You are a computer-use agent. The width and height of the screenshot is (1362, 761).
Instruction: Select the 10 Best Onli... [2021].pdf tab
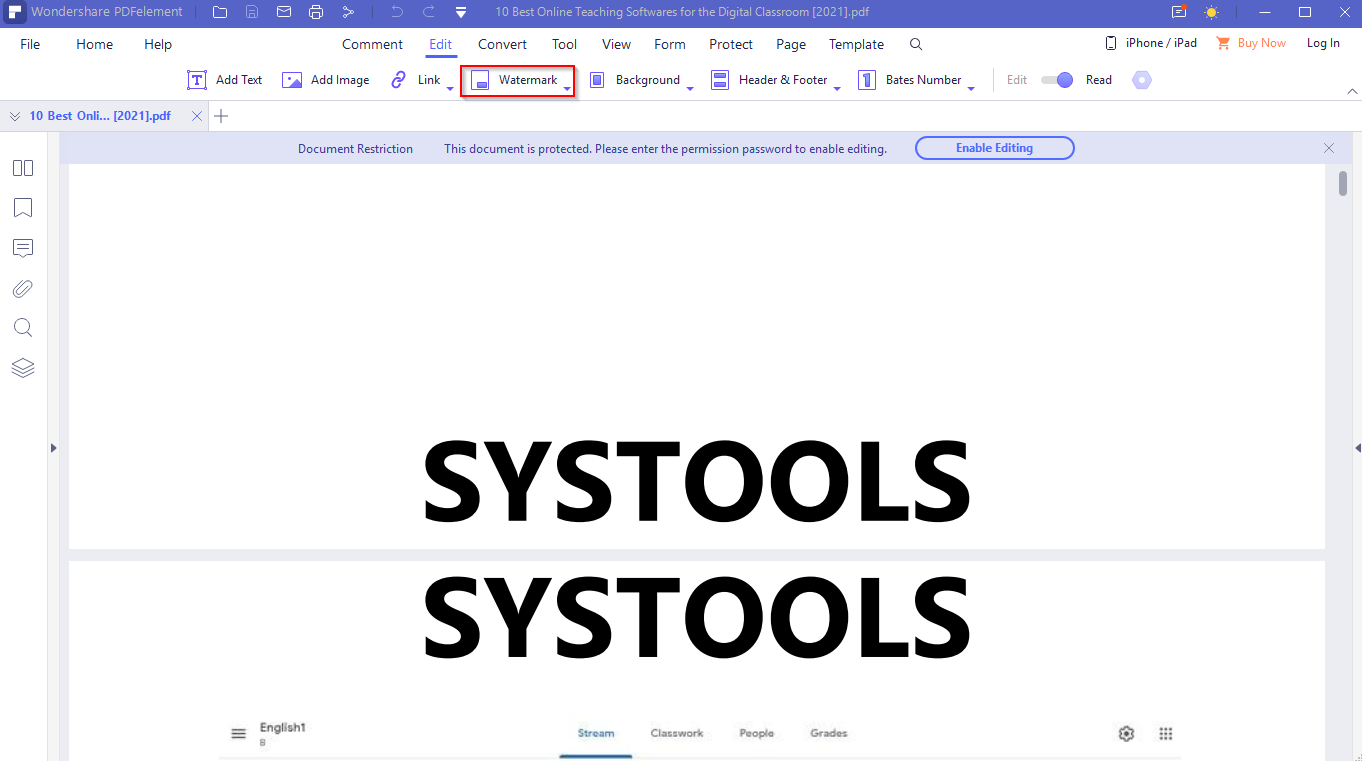click(x=100, y=116)
